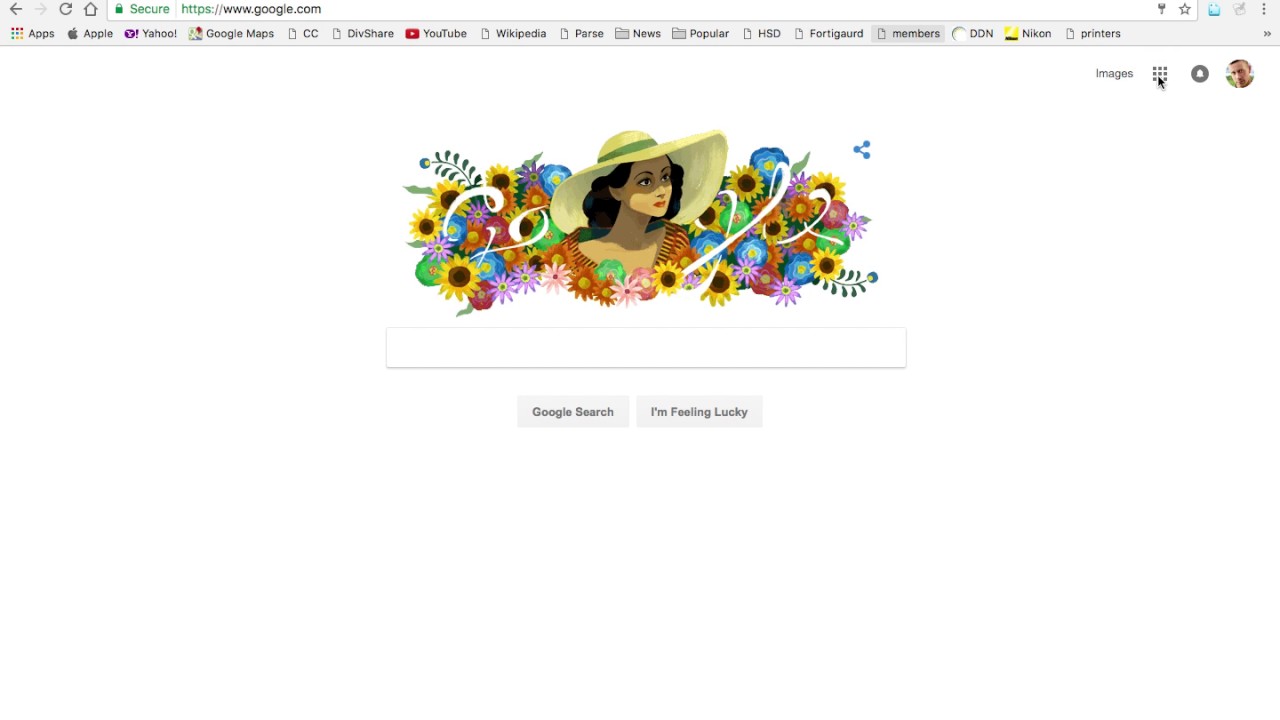Select the address bar URL
The height and width of the screenshot is (720, 1280).
click(251, 9)
